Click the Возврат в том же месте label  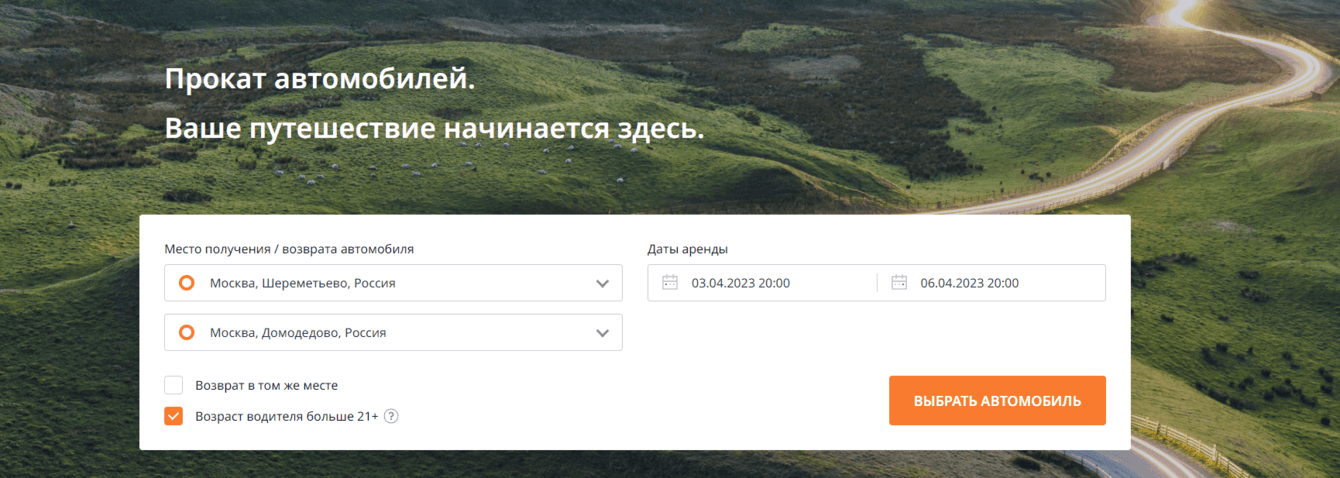click(x=266, y=385)
